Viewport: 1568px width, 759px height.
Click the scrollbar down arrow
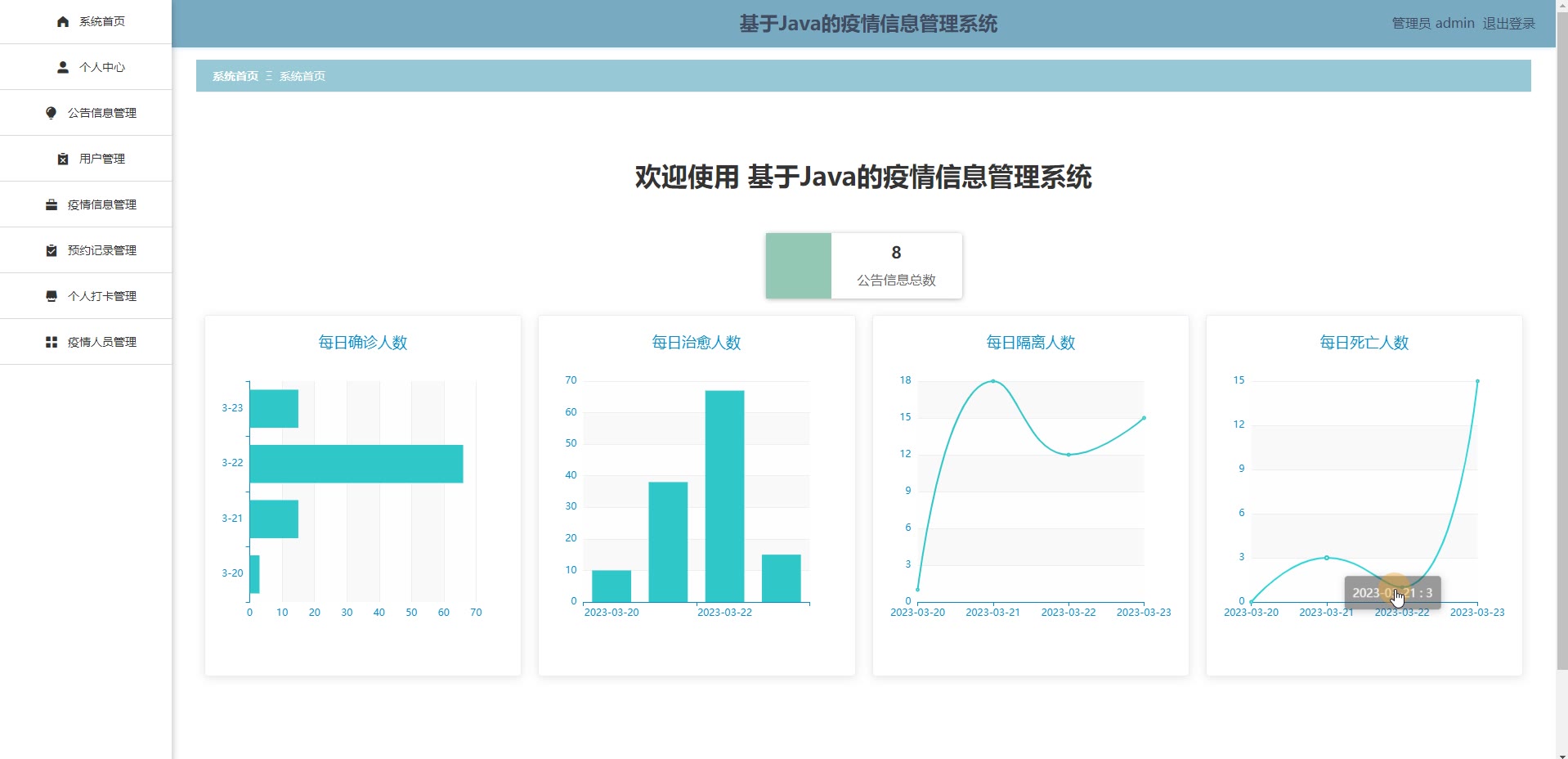click(1561, 752)
